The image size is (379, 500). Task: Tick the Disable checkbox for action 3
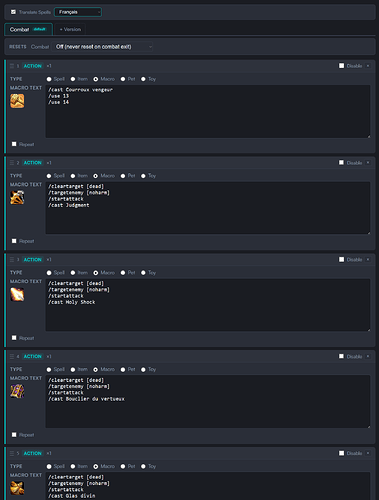click(x=341, y=259)
